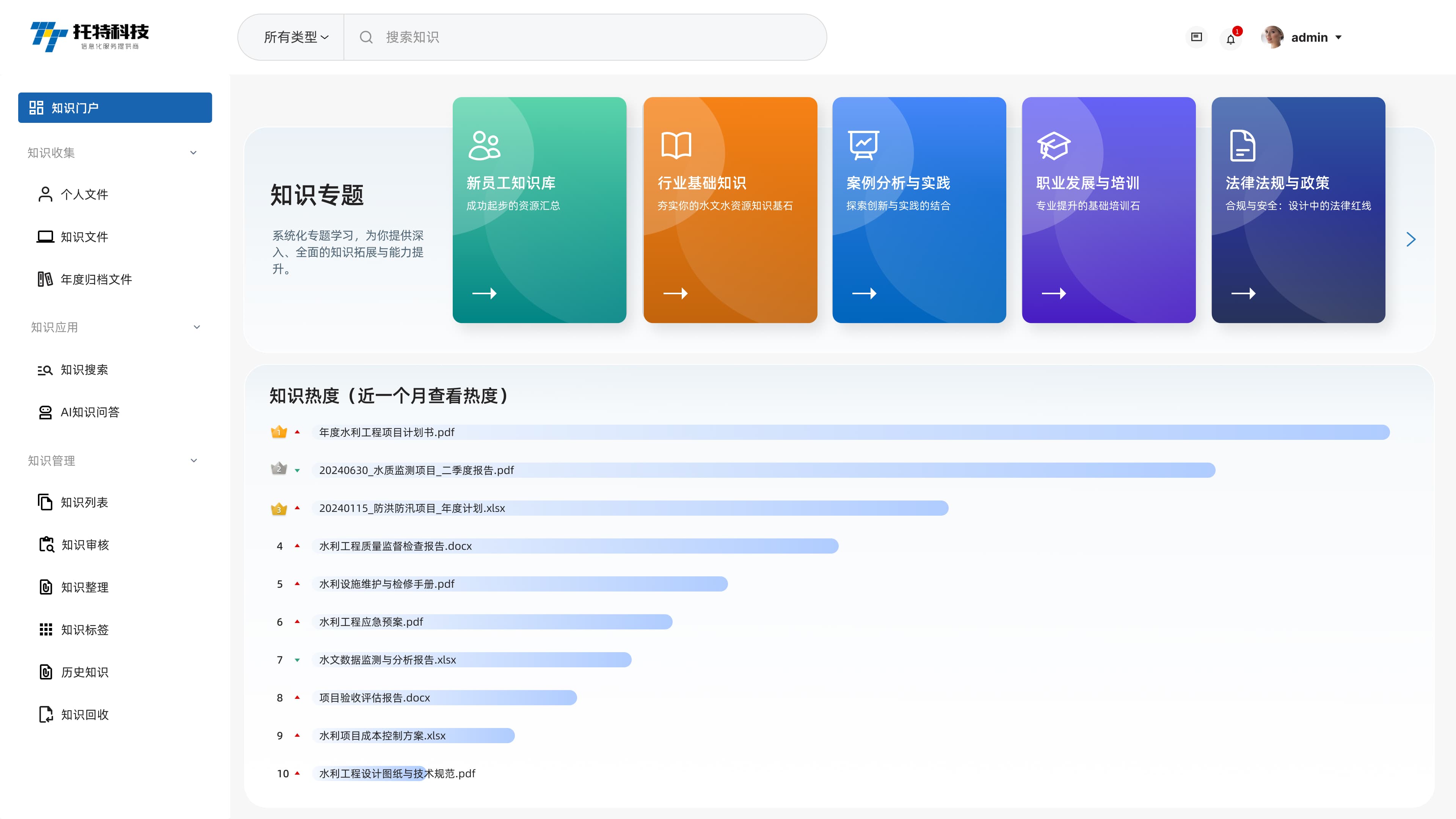
Task: Click the 个人文件 person icon
Action: tap(45, 194)
